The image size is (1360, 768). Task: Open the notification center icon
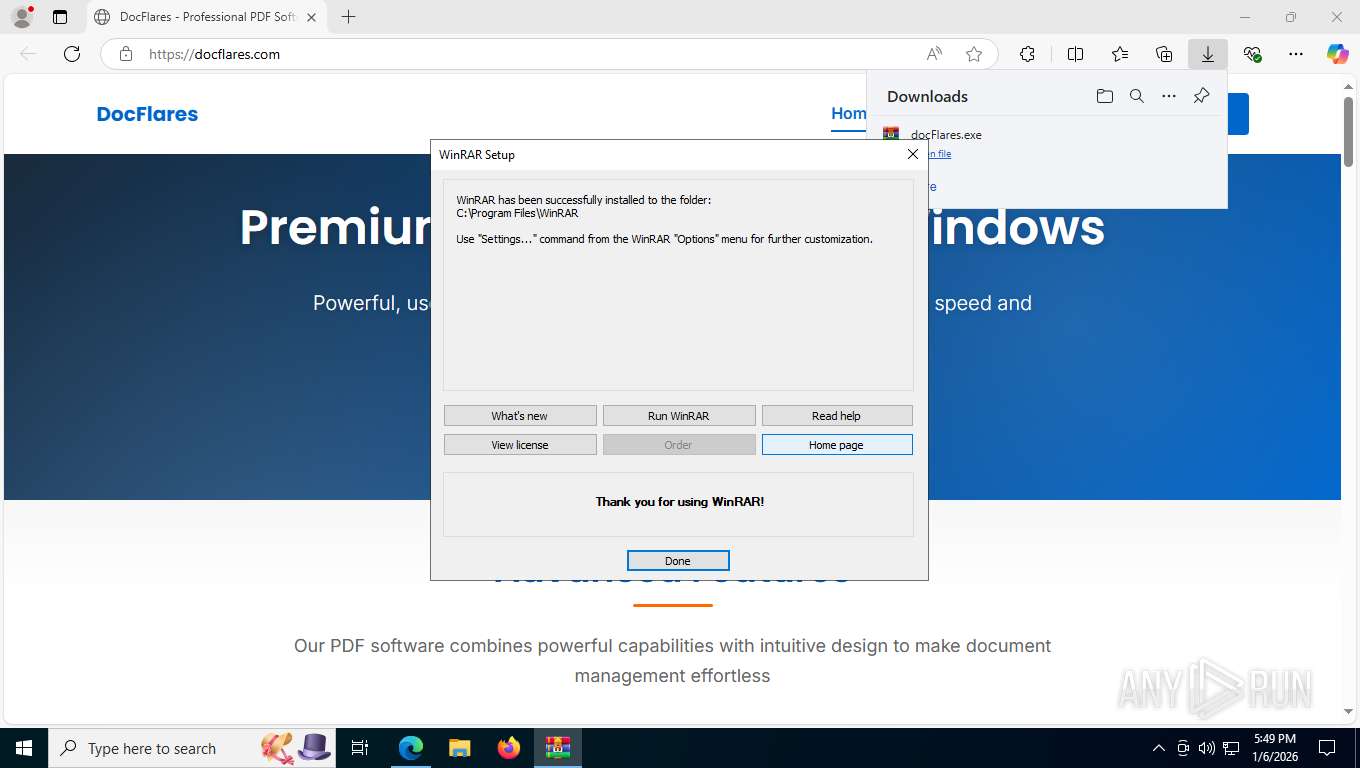click(x=1327, y=748)
